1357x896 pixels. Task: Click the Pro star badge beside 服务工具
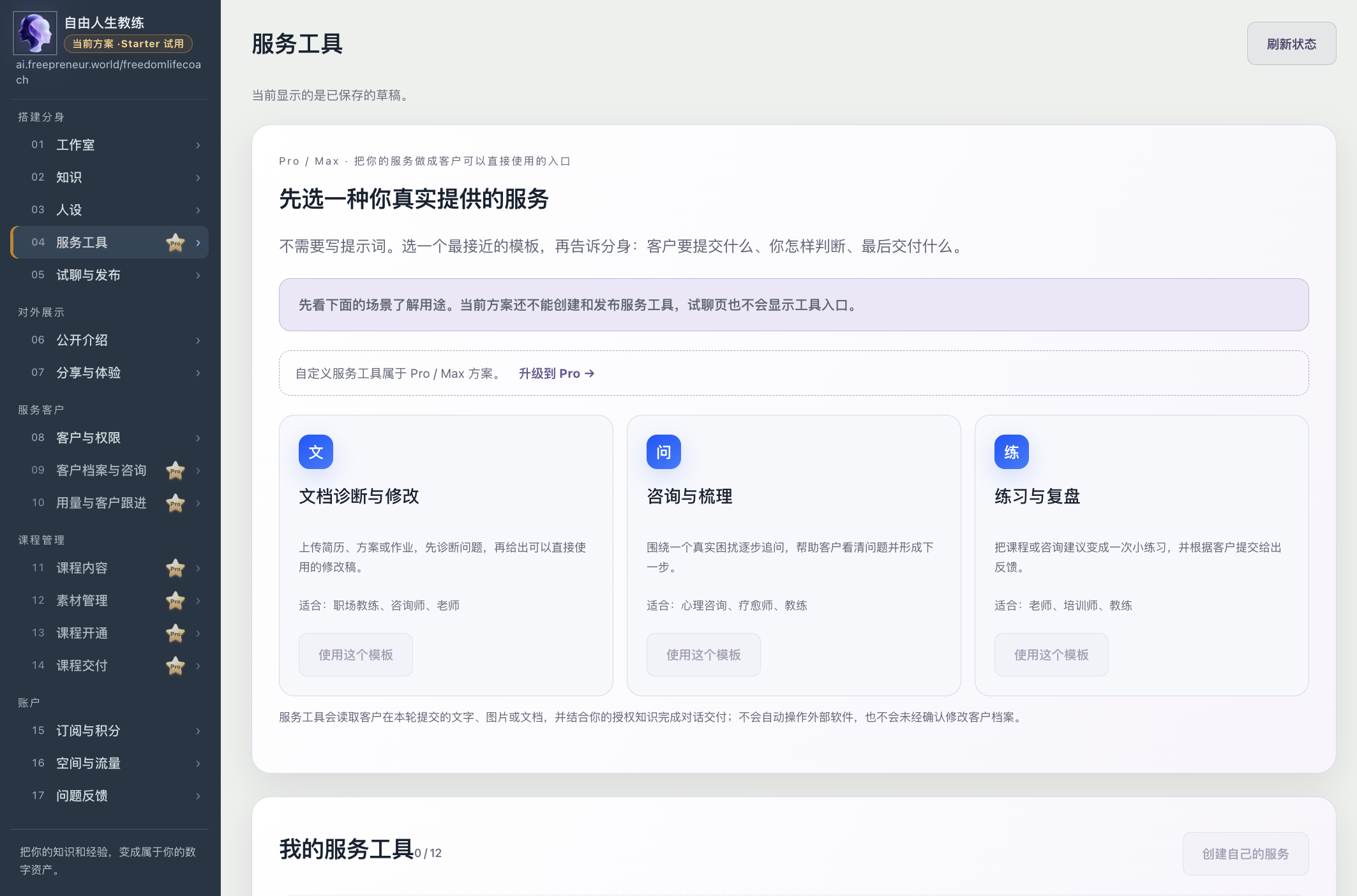click(x=176, y=243)
